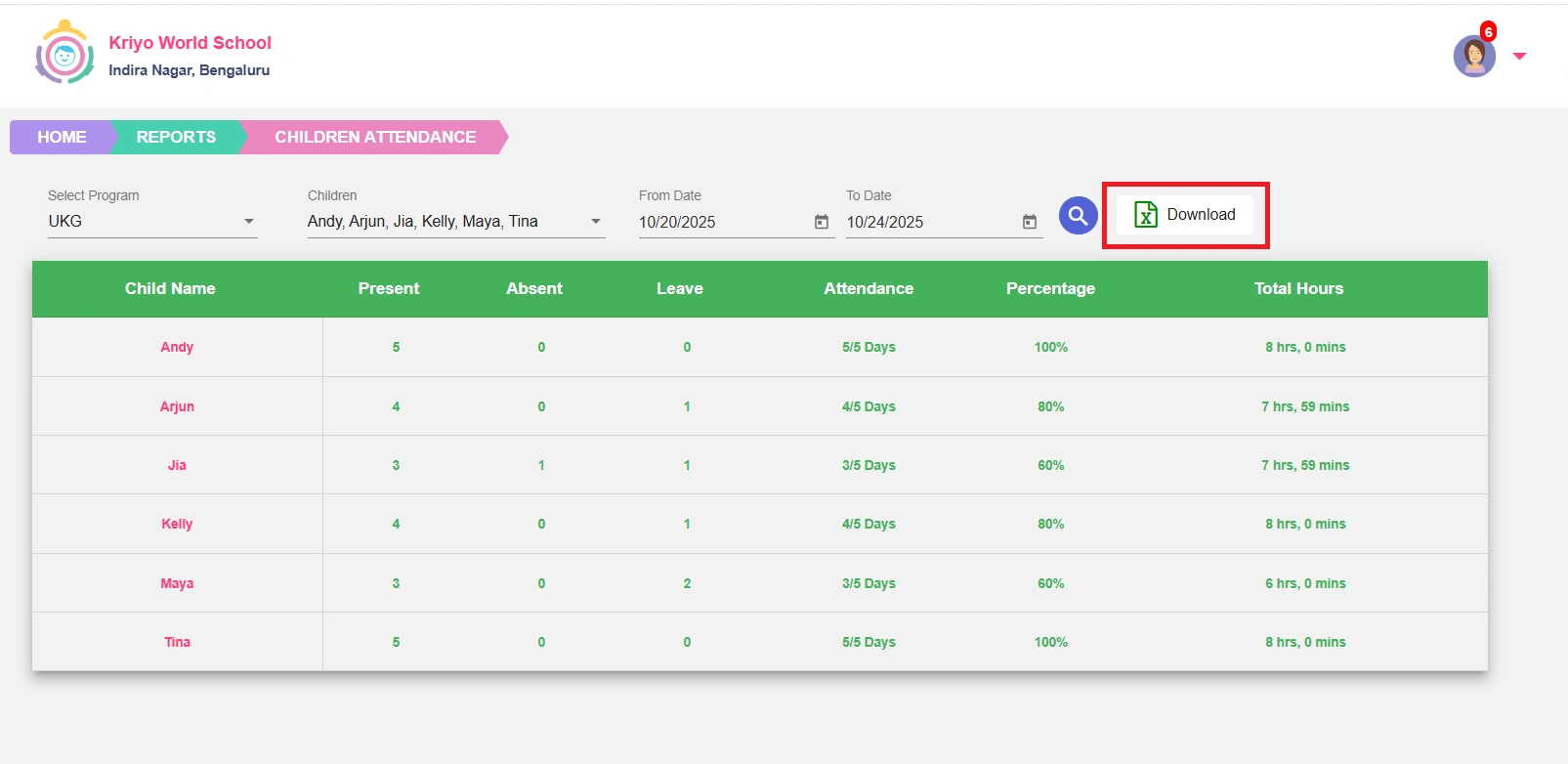Click the Absent column header

coord(534,288)
